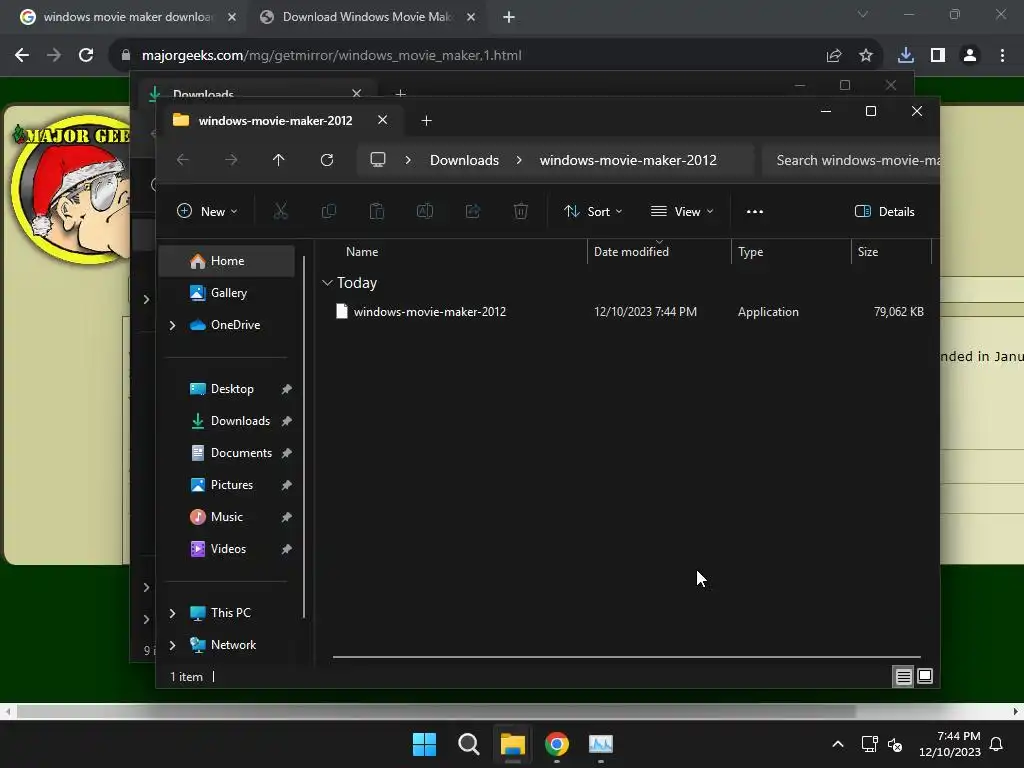Click pin icon beside Downloads

coord(286,421)
